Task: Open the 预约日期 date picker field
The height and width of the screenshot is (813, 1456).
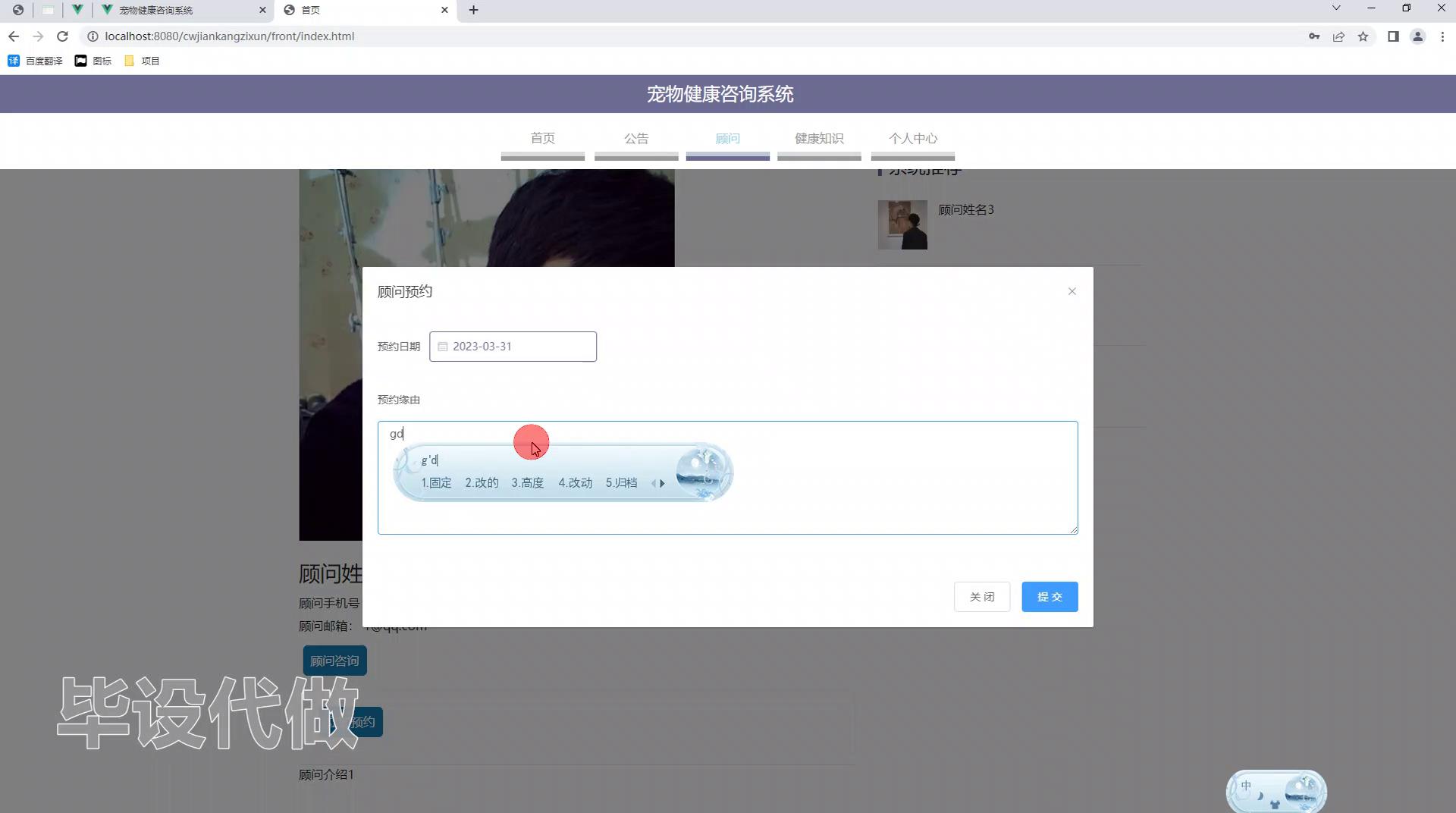Action: [x=513, y=347]
